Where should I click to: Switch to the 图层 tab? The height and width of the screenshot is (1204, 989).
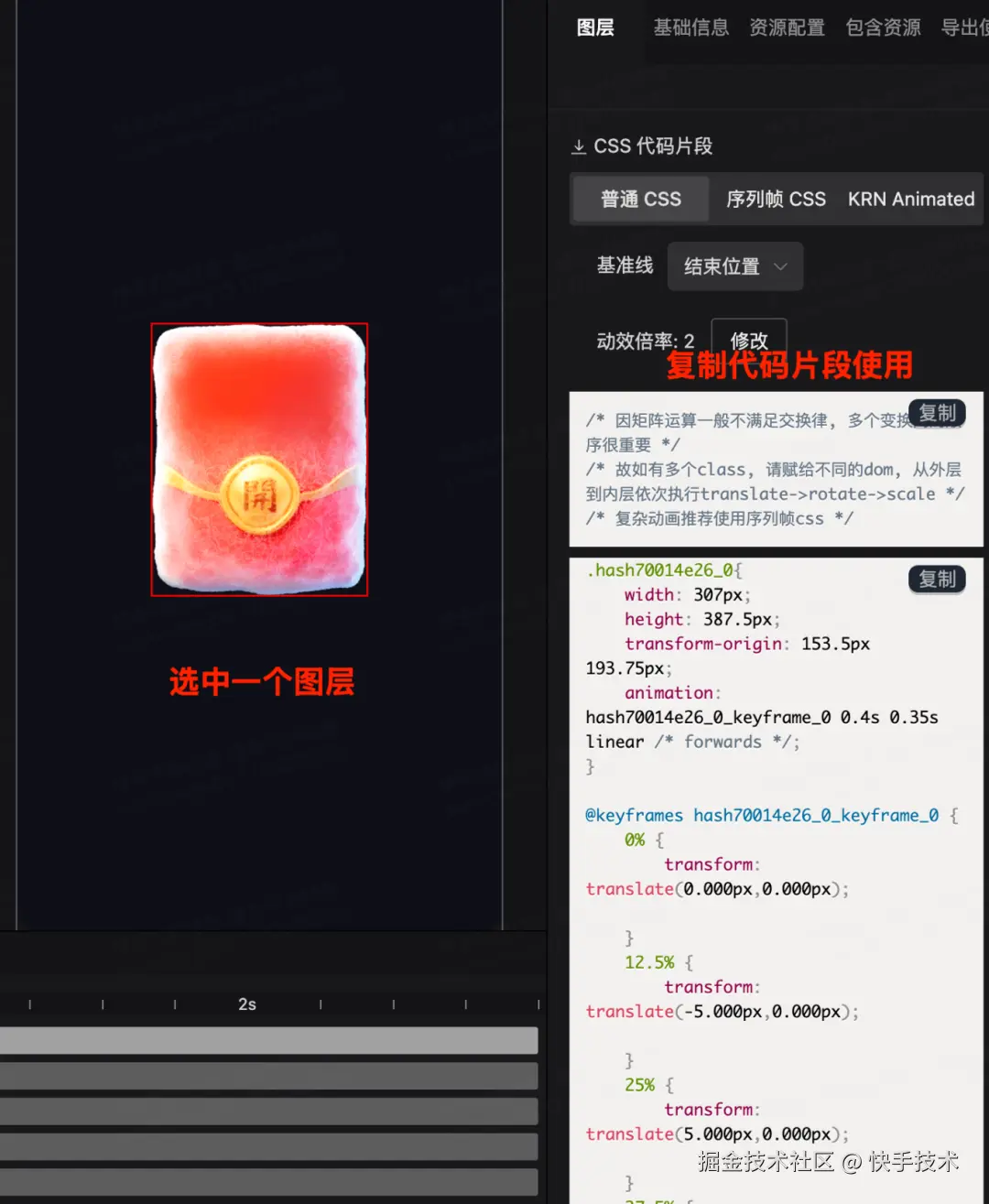point(595,27)
